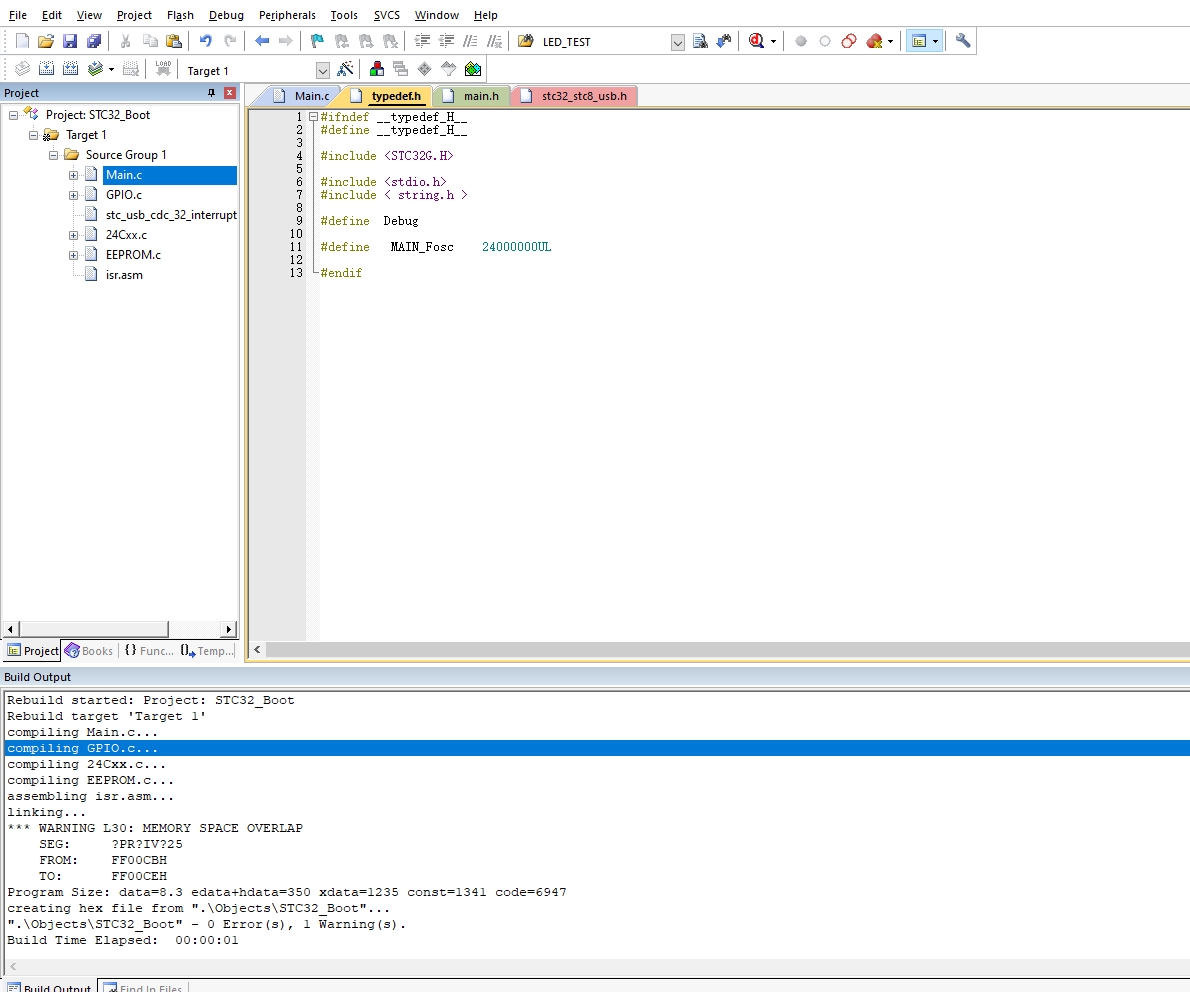Click the 'compiling Main.c...' output line
This screenshot has width=1190, height=992.
[x=82, y=732]
